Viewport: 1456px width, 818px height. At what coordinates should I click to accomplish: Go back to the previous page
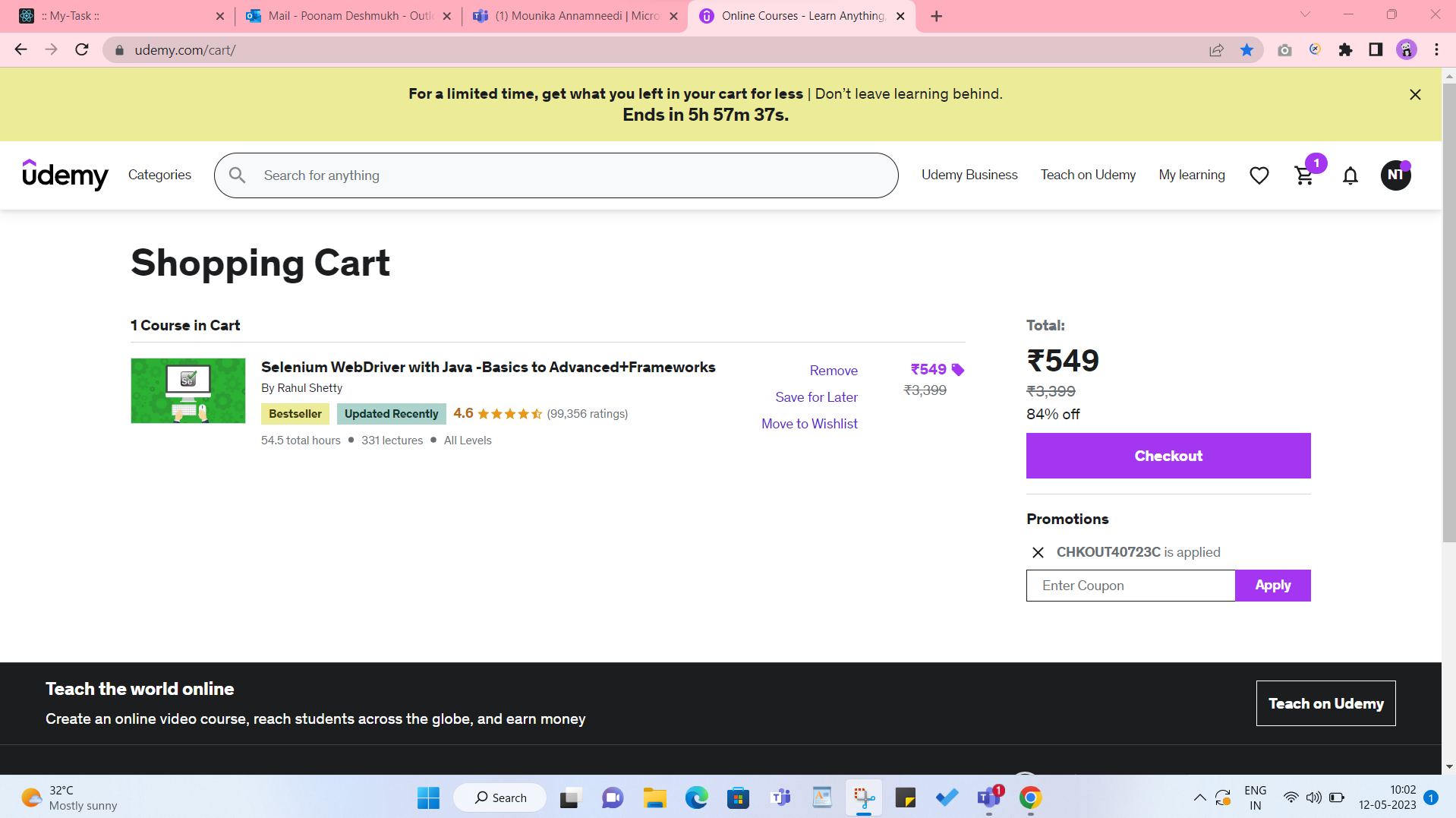tap(20, 50)
